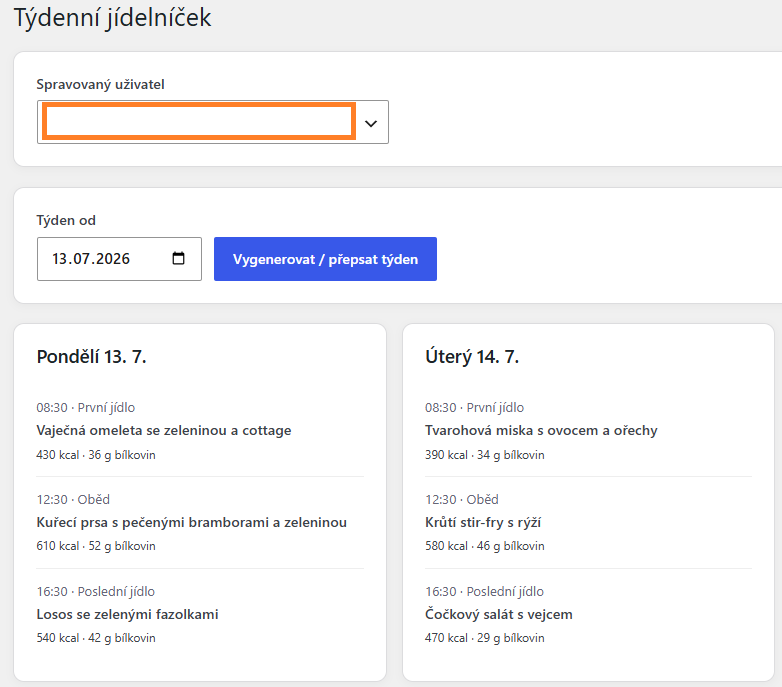782x687 pixels.
Task: Click the Týden od label
Action: pyautogui.click(x=66, y=220)
